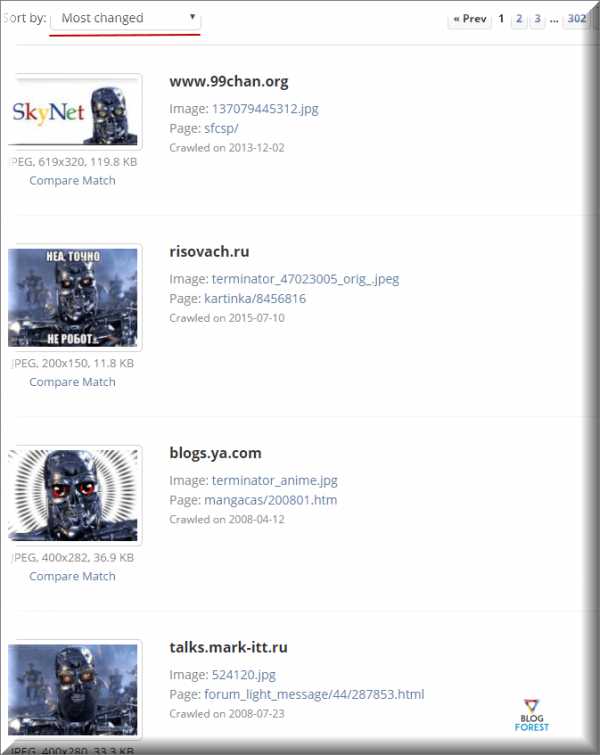Open the blogs.ya.com result heading
The image size is (600, 755).
click(x=215, y=453)
